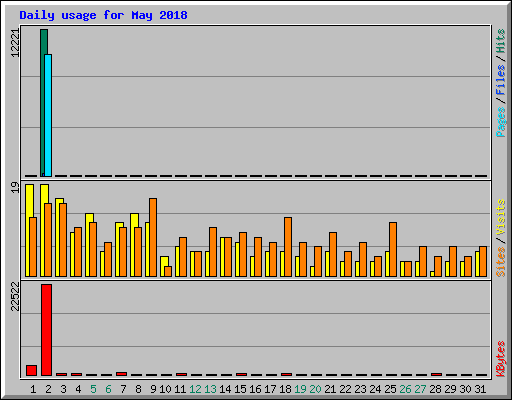Click the day 11 label on x-axis
Screen dimensions: 512x400
(x=180, y=389)
